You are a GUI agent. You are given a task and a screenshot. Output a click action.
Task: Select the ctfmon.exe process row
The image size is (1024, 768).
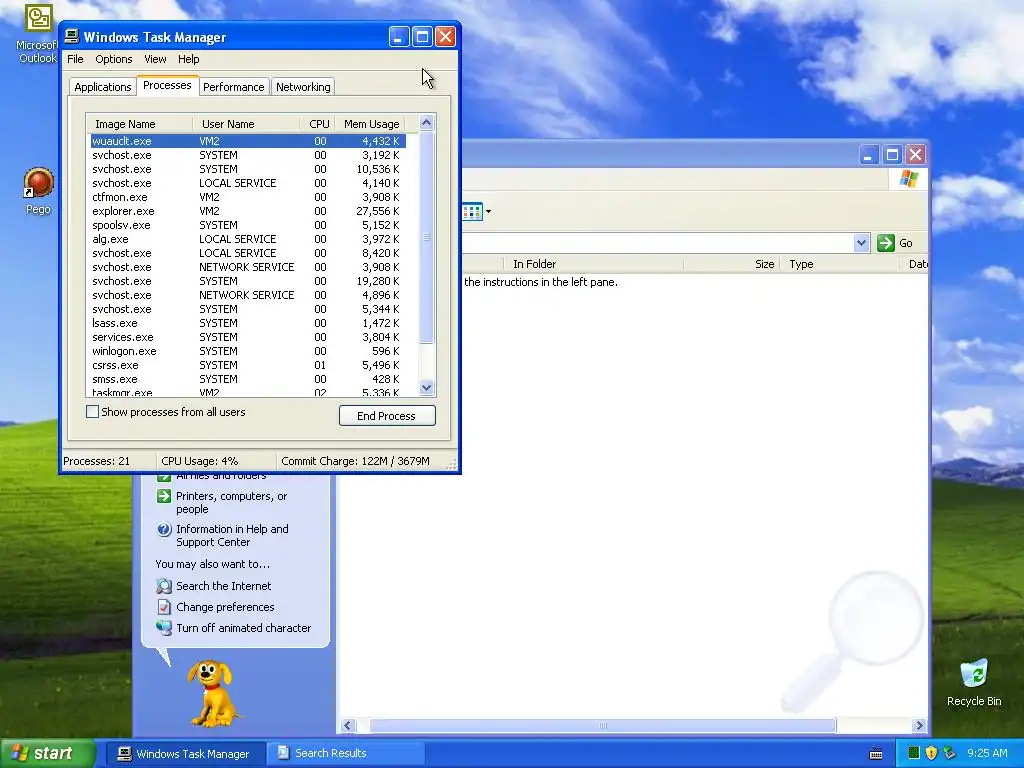248,197
